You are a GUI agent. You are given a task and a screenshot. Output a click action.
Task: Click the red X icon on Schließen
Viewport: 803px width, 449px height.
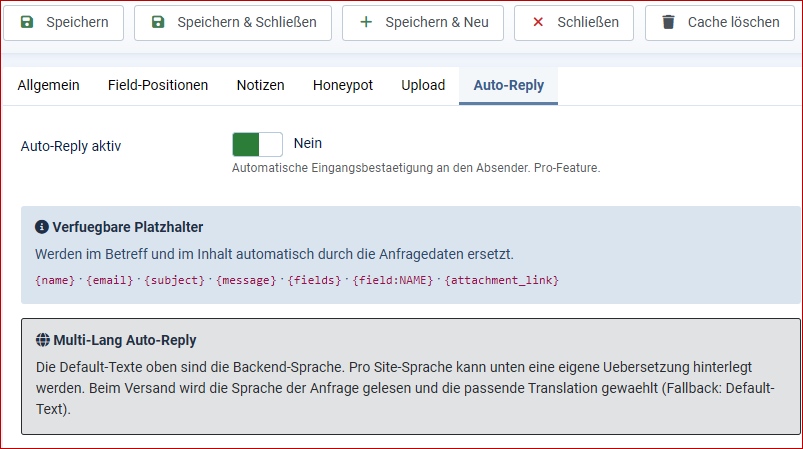[x=538, y=22]
